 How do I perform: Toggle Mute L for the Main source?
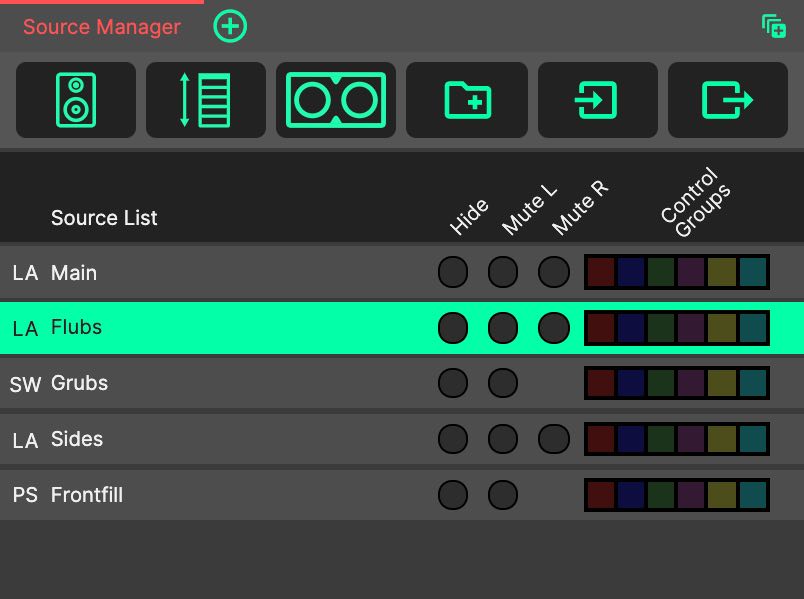[503, 272]
